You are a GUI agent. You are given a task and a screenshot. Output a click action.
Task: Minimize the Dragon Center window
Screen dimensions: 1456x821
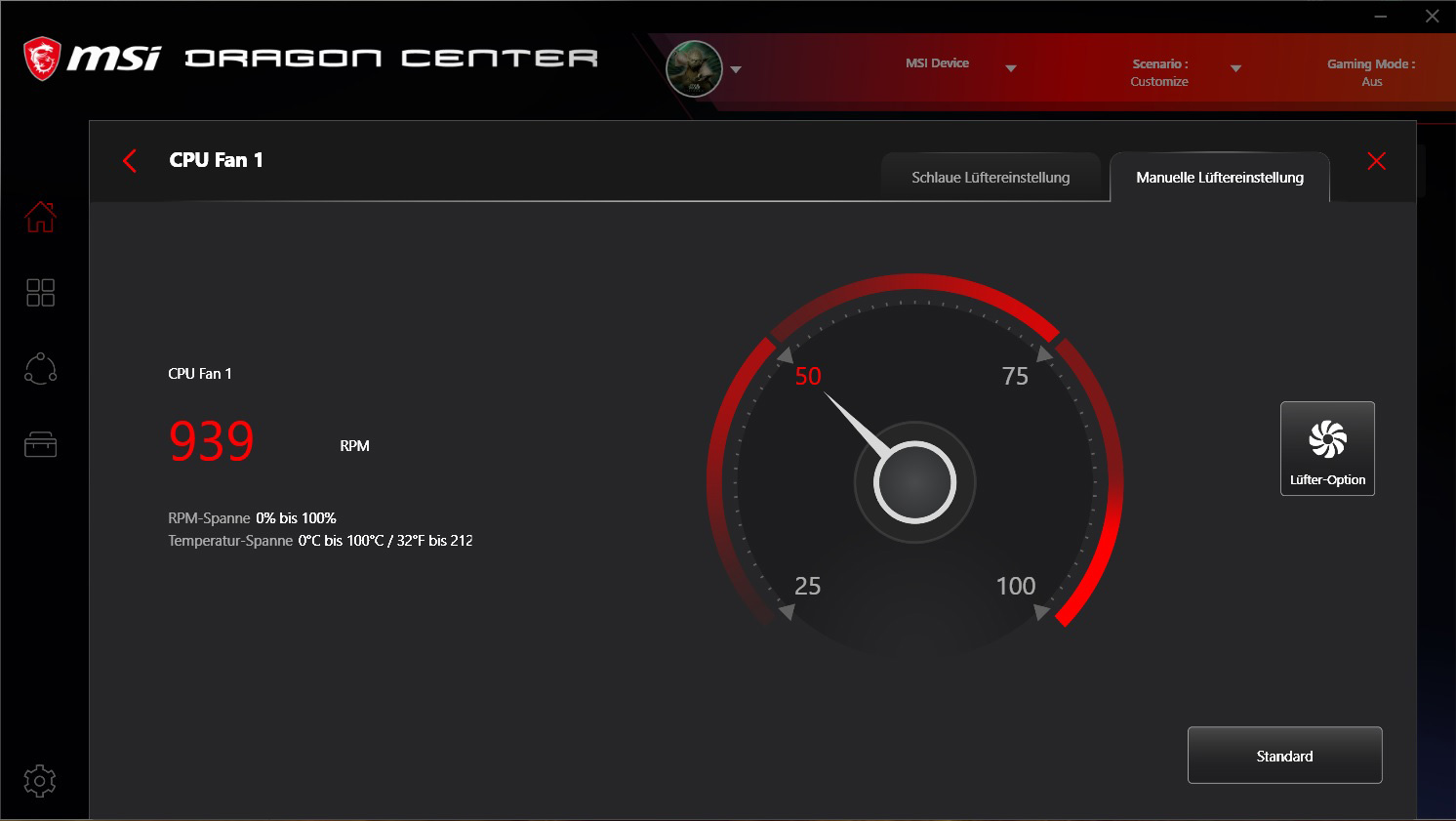point(1381,17)
